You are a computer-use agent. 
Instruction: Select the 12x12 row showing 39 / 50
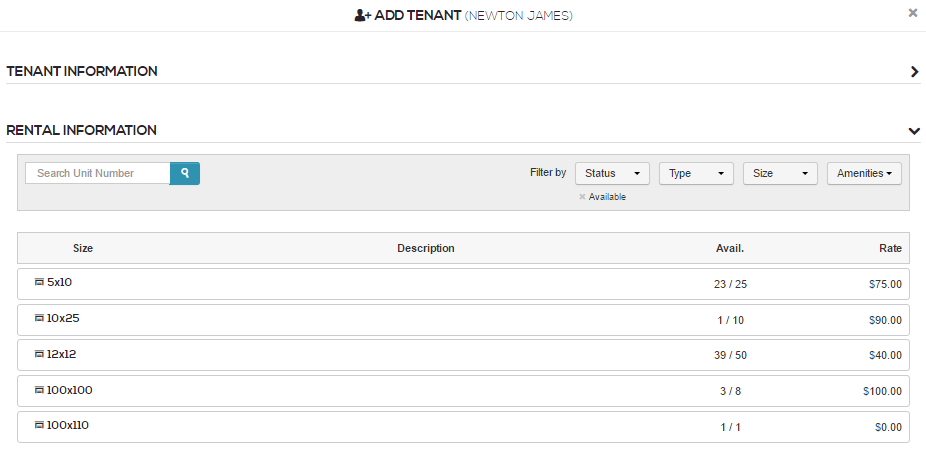464,355
